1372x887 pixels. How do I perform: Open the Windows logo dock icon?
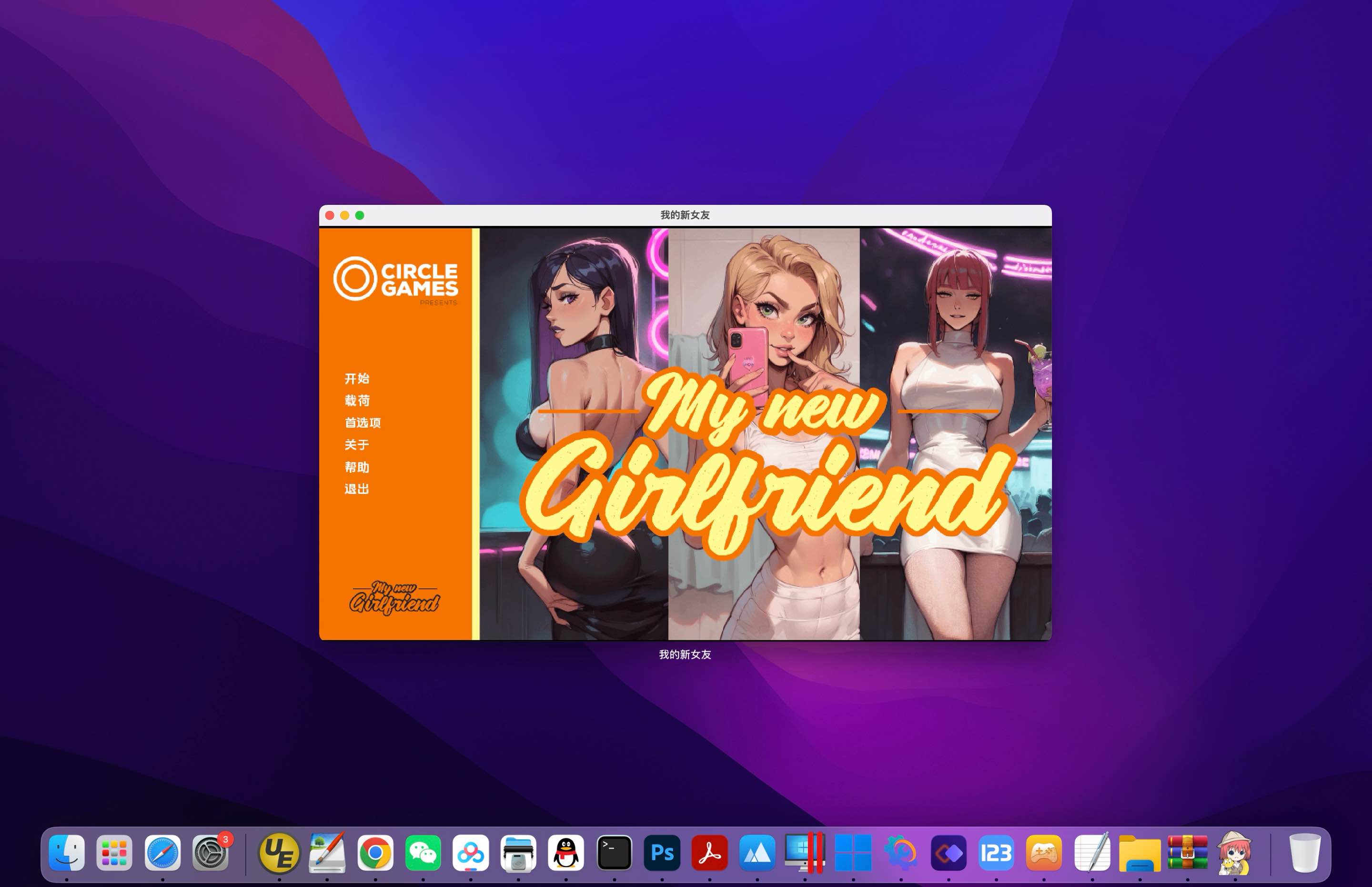[x=853, y=852]
